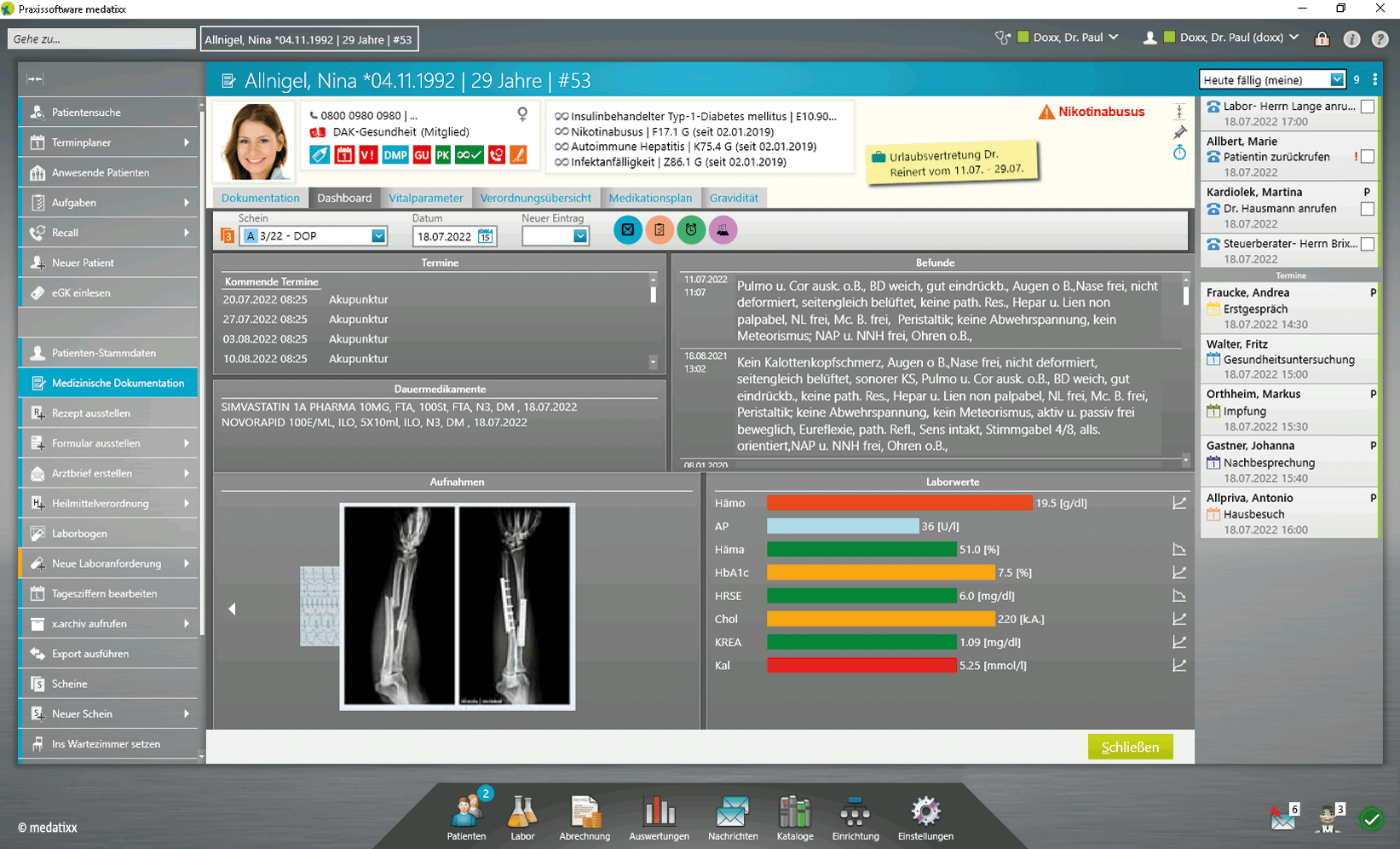Expand the 'Heute fällig (meine)' filter dropdown

point(1336,80)
